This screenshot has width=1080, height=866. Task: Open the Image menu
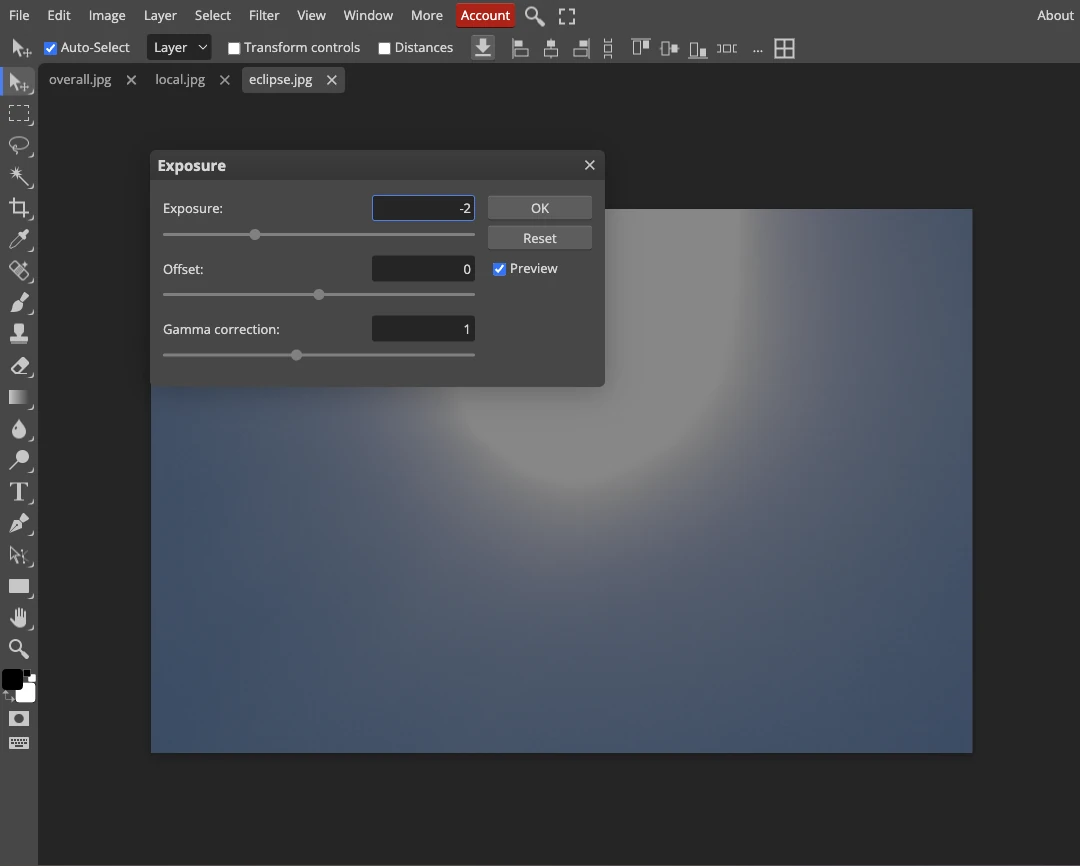pos(107,15)
